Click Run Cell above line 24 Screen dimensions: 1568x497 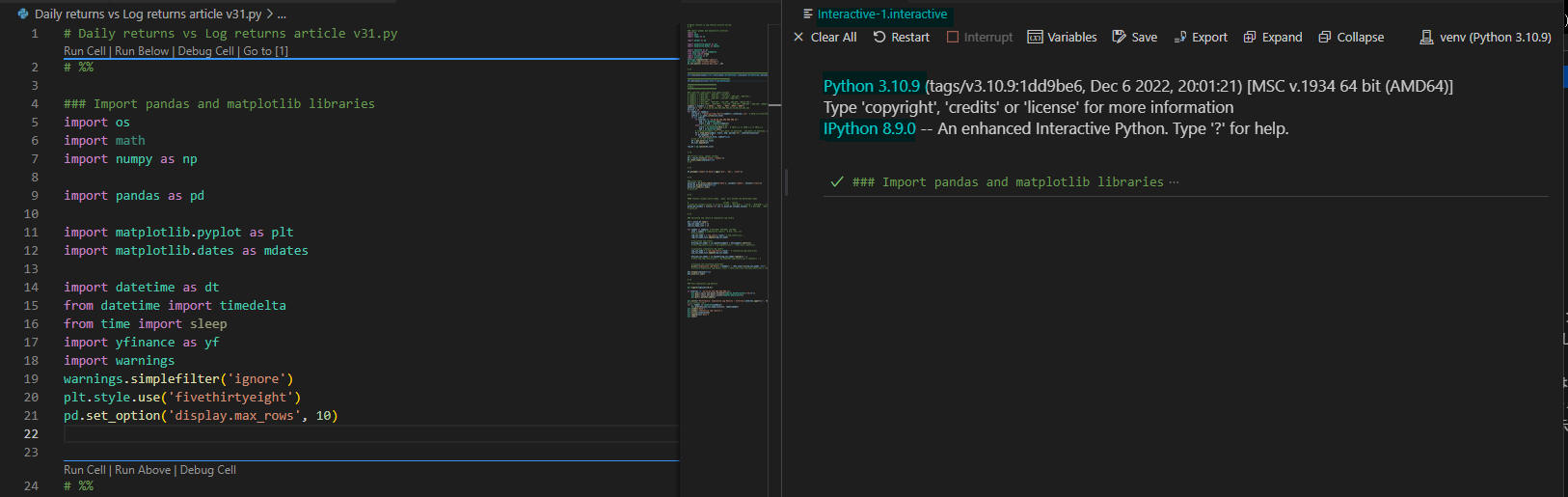tap(85, 470)
